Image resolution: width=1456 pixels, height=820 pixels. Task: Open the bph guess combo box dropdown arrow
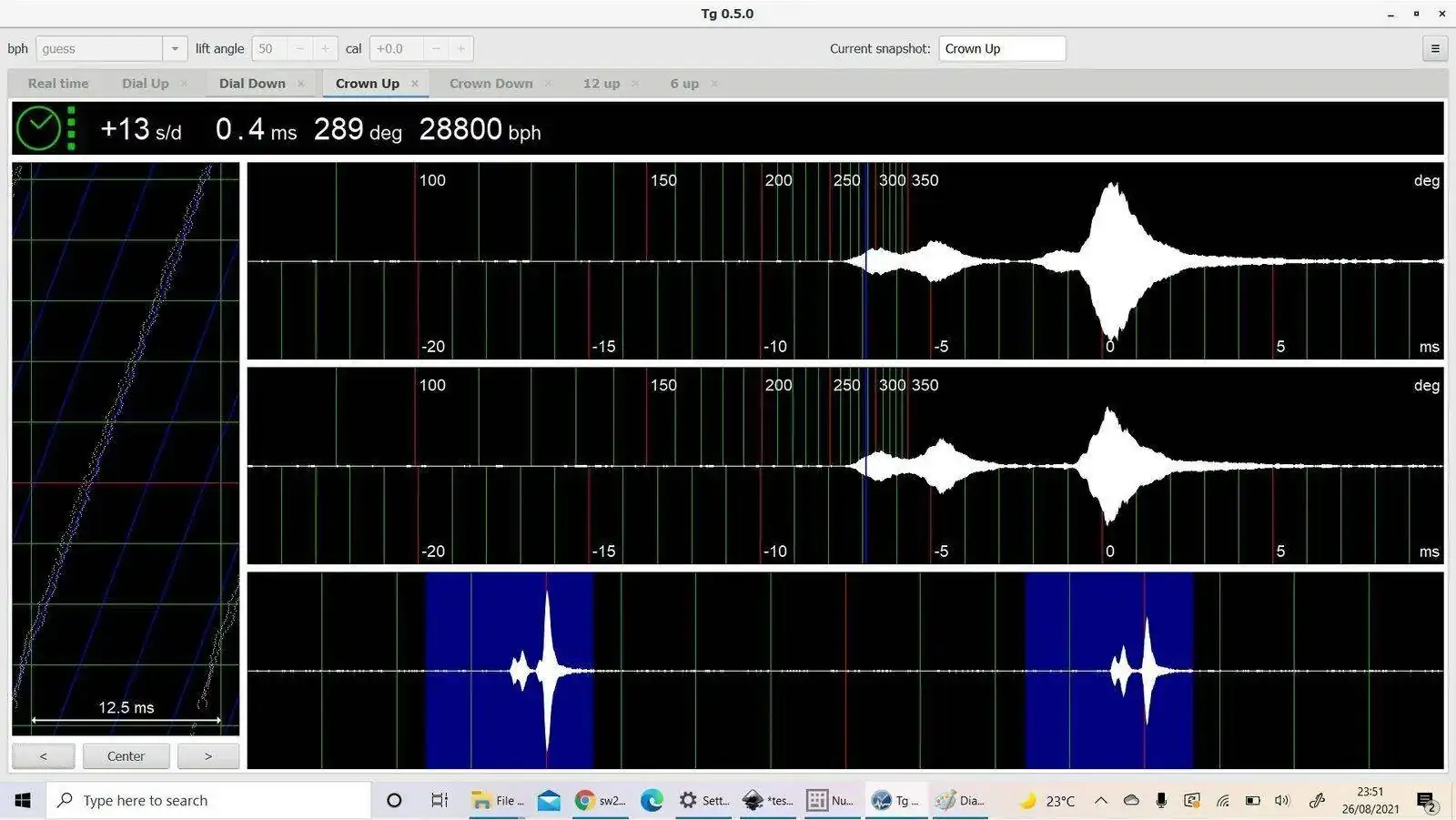click(x=175, y=49)
